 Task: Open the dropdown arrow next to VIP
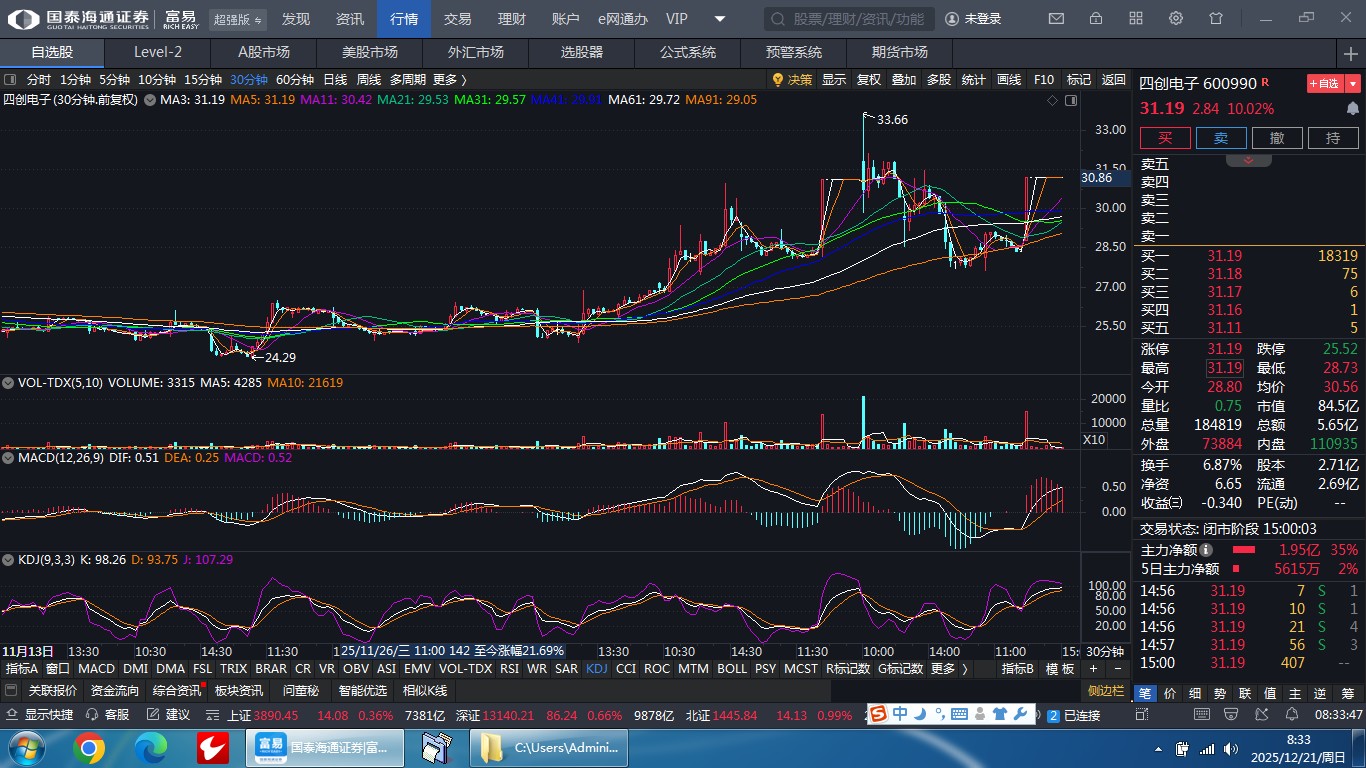[x=720, y=19]
